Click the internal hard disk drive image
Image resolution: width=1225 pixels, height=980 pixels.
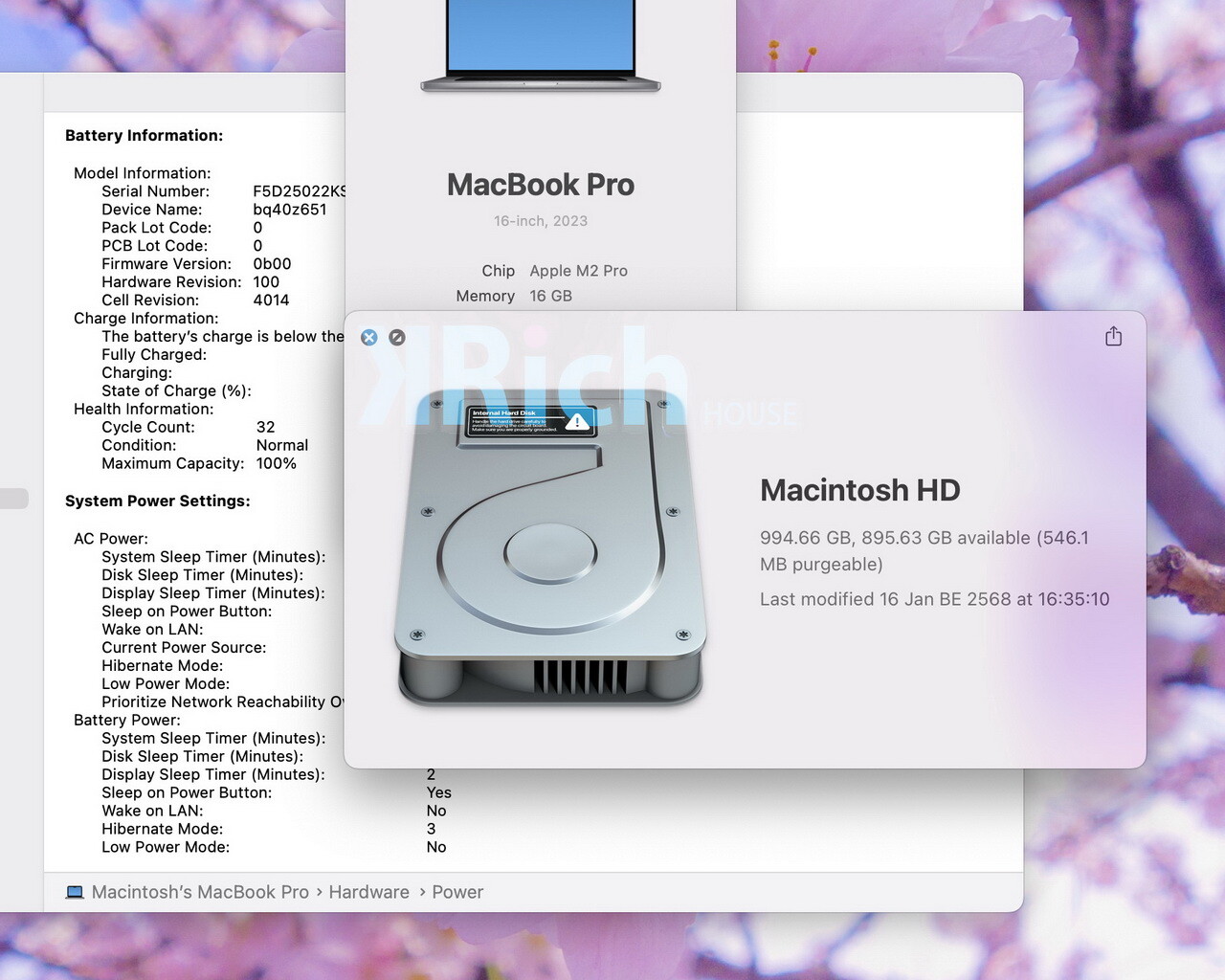(x=550, y=547)
